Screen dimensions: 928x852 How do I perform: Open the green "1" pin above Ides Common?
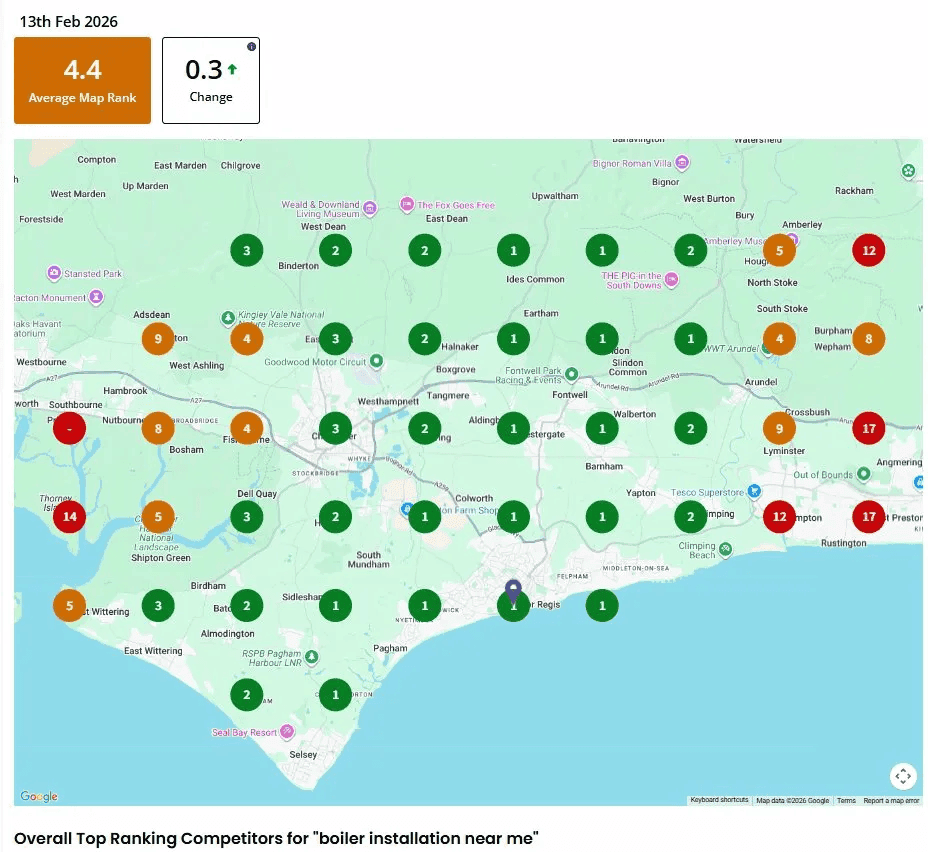(x=513, y=250)
